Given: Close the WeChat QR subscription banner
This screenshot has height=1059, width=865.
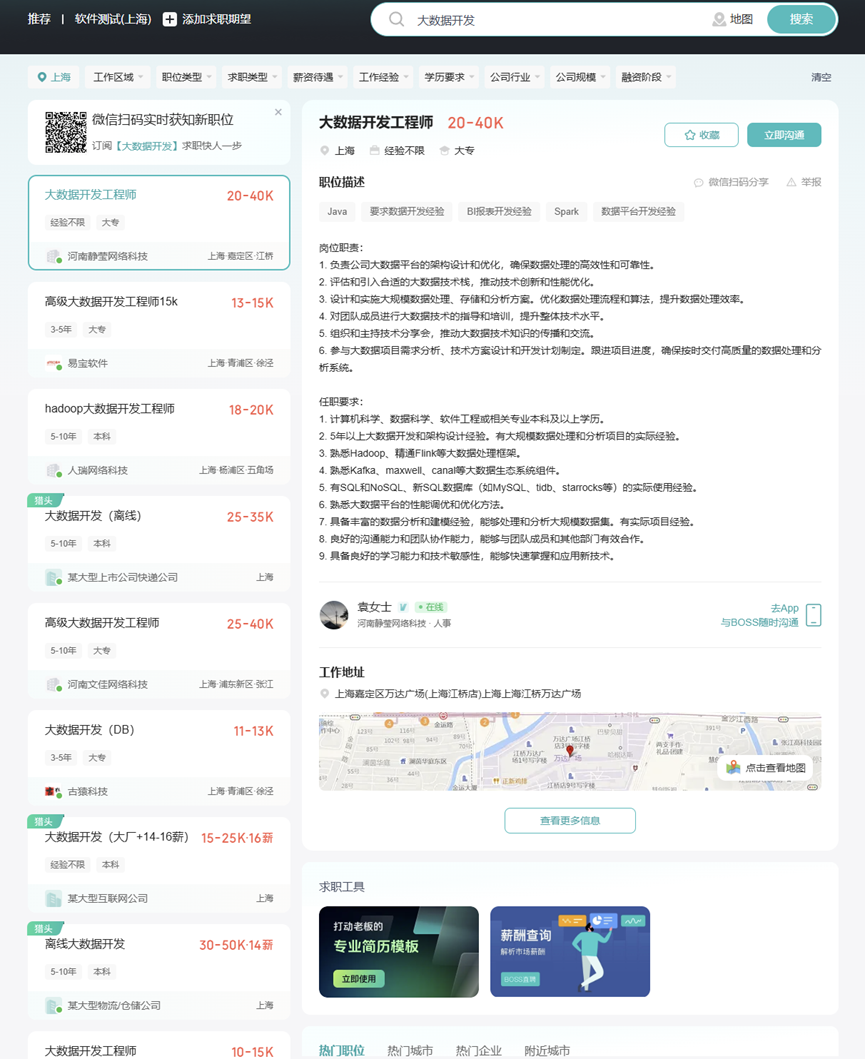Looking at the screenshot, I should coord(278,112).
